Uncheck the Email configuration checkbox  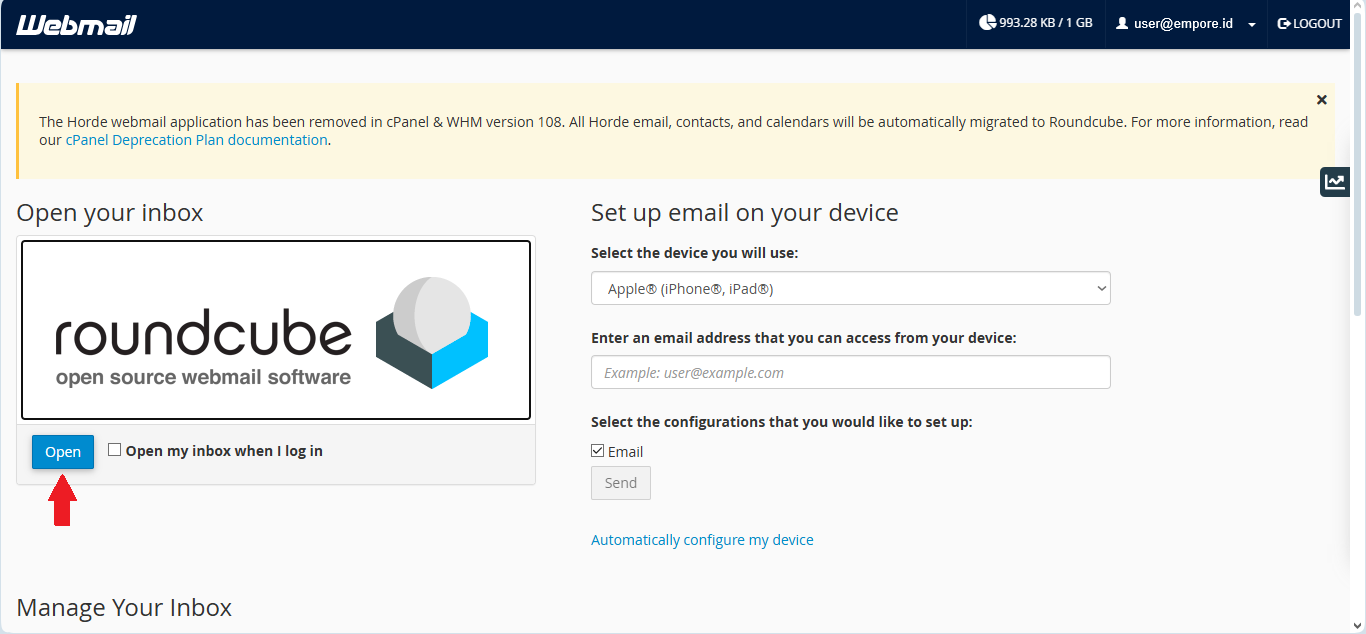tap(598, 451)
